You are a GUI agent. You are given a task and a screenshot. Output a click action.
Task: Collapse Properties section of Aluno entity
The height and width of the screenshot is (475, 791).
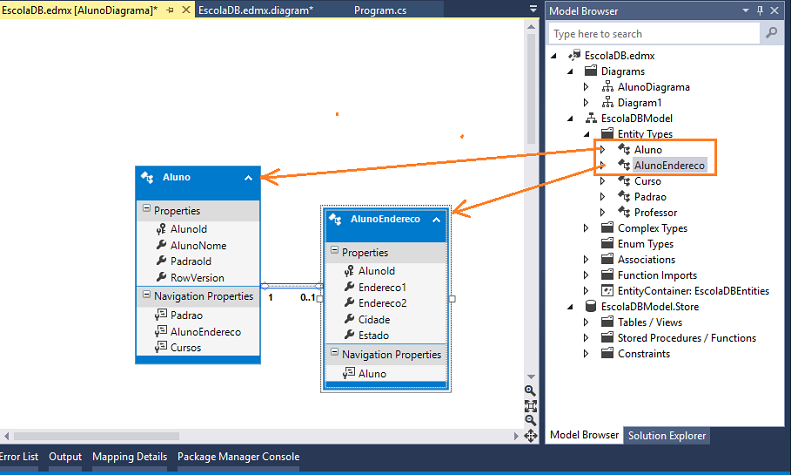146,208
